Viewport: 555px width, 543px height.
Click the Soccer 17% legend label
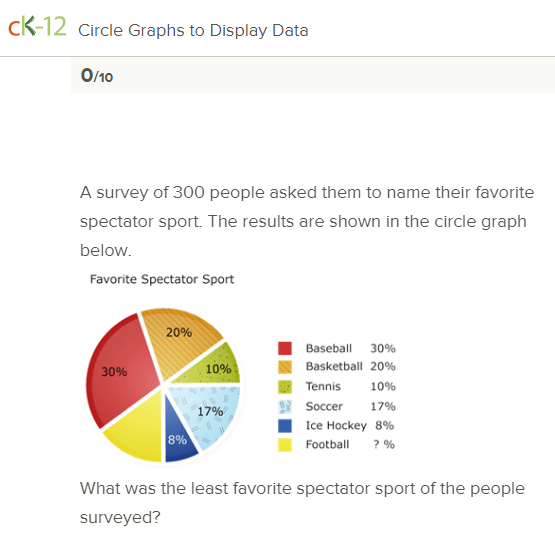(x=350, y=406)
